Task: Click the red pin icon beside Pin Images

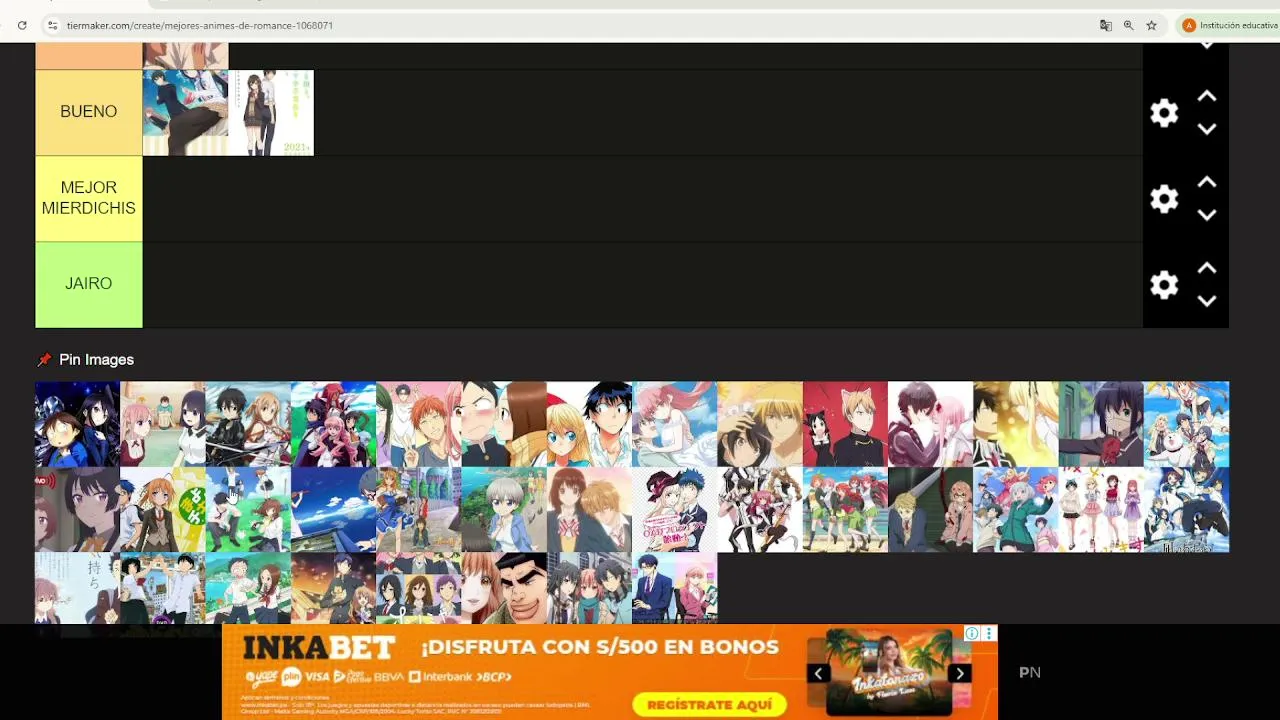Action: pyautogui.click(x=44, y=360)
